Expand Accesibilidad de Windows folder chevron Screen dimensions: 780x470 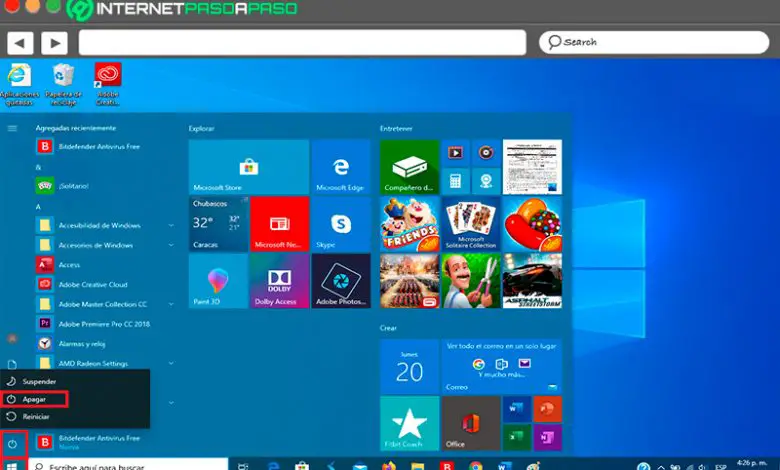point(171,225)
